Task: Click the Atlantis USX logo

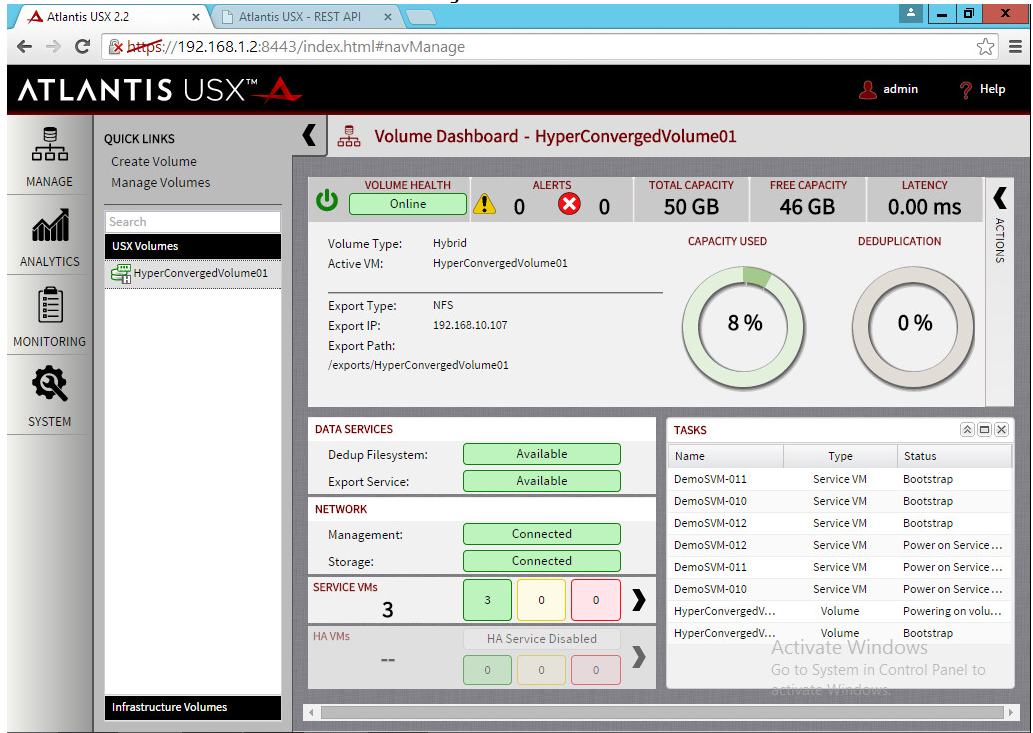Action: click(x=160, y=90)
